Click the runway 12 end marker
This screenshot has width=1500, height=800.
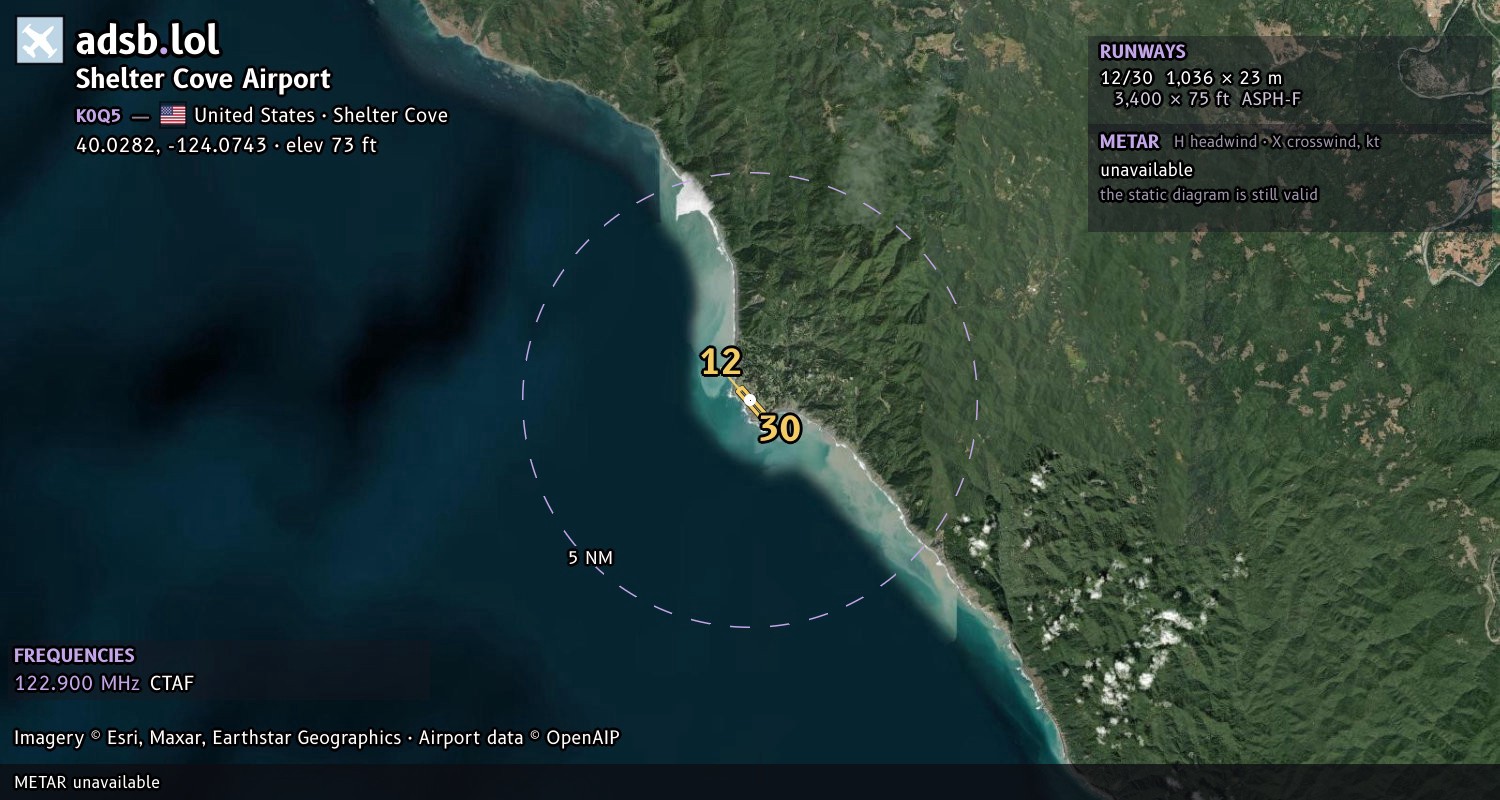click(x=720, y=362)
